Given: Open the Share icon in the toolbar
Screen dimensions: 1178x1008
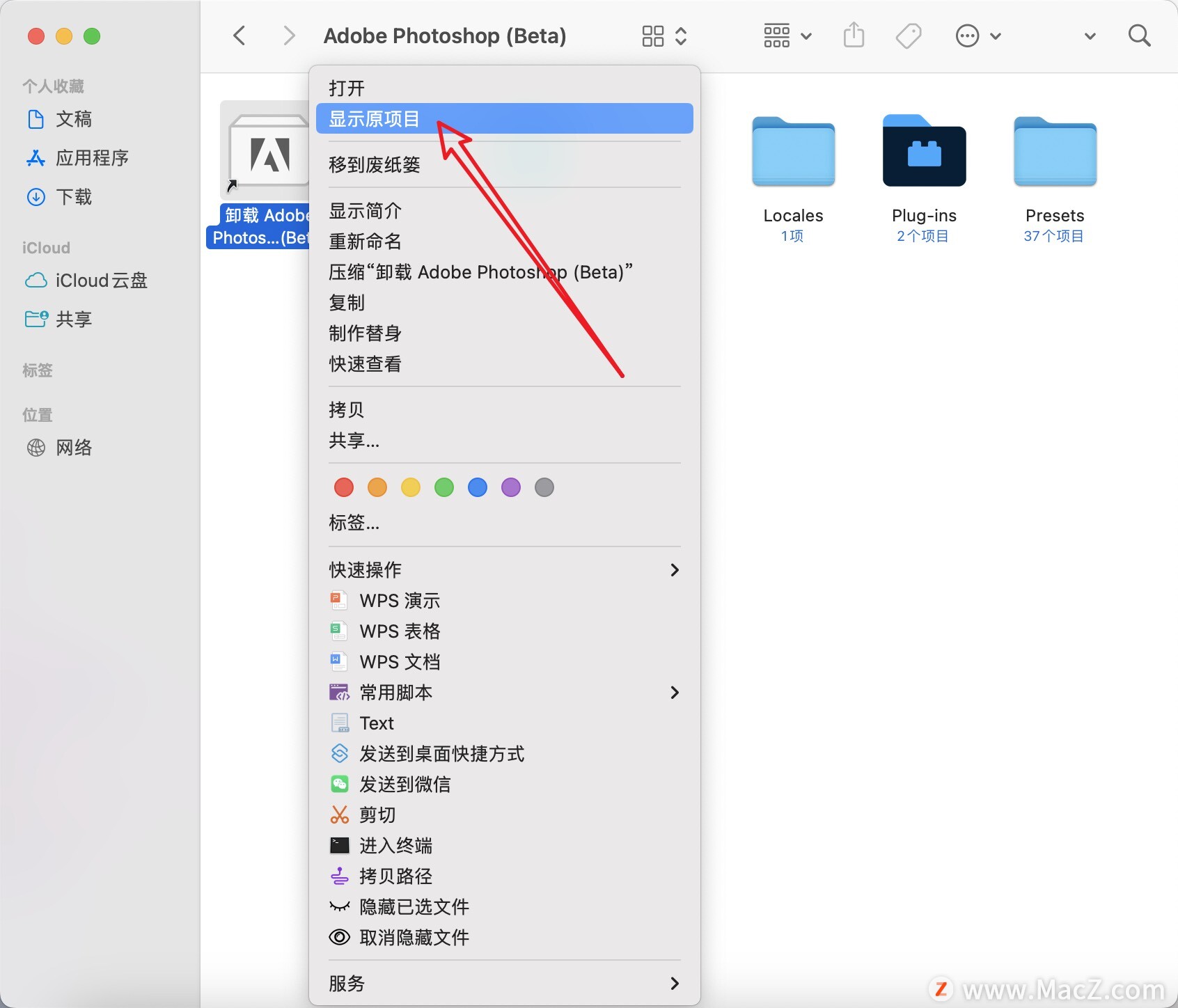Looking at the screenshot, I should pos(854,35).
